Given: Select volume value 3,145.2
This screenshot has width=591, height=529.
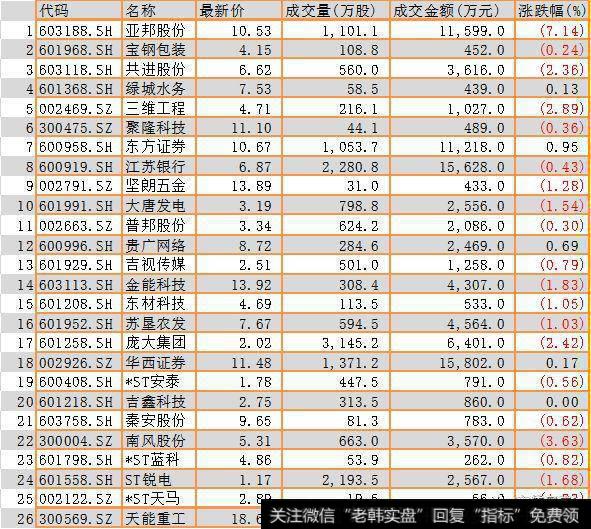Looking at the screenshot, I should (350, 343).
